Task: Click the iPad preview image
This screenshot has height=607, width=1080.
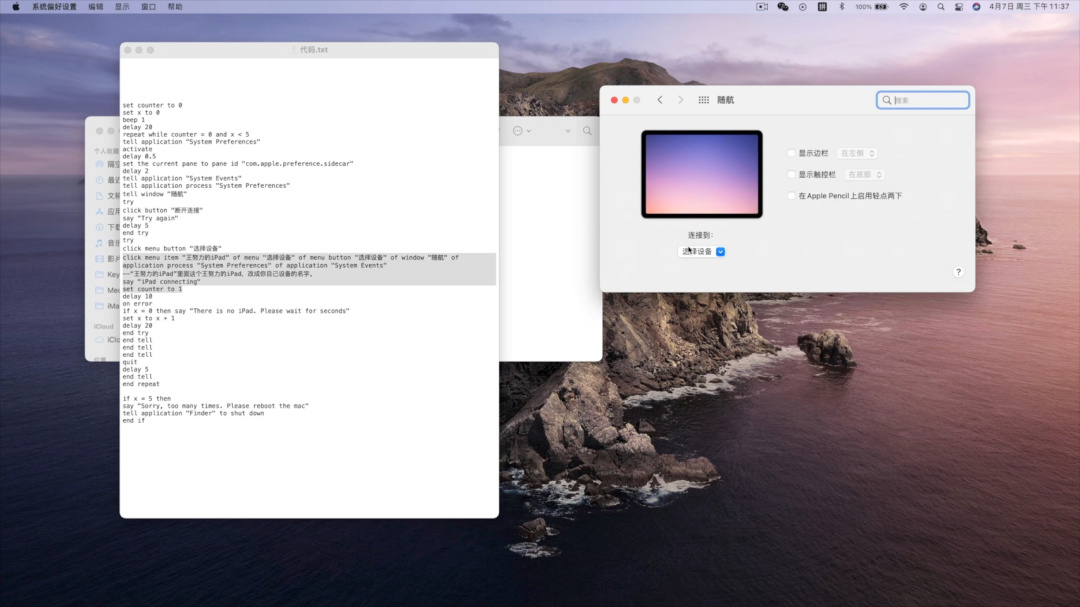Action: (x=701, y=174)
